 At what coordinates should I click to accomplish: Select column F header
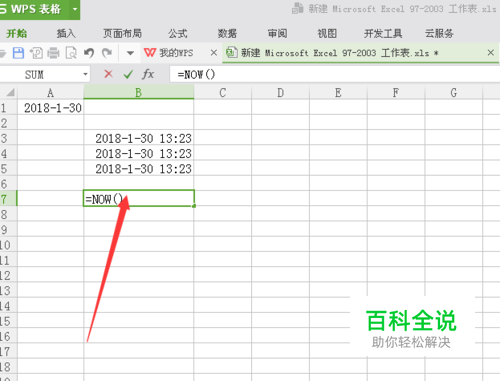[x=396, y=92]
